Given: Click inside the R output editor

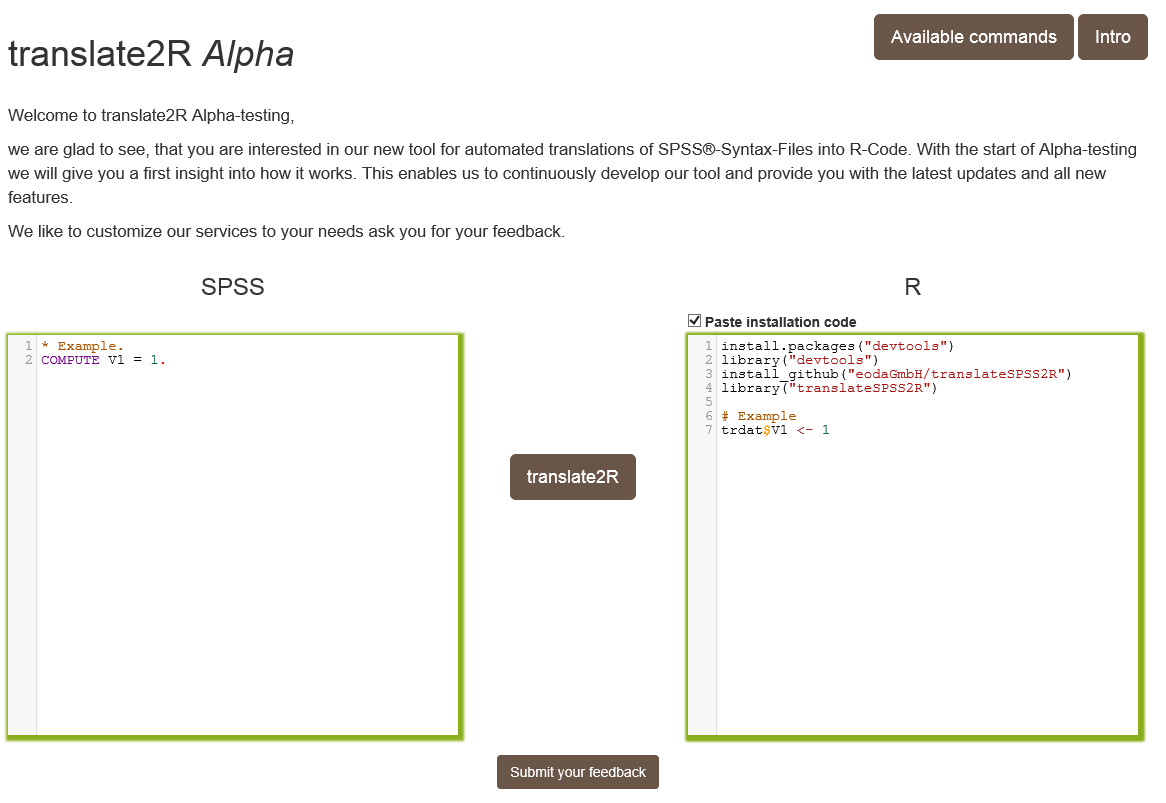Looking at the screenshot, I should pos(915,535).
